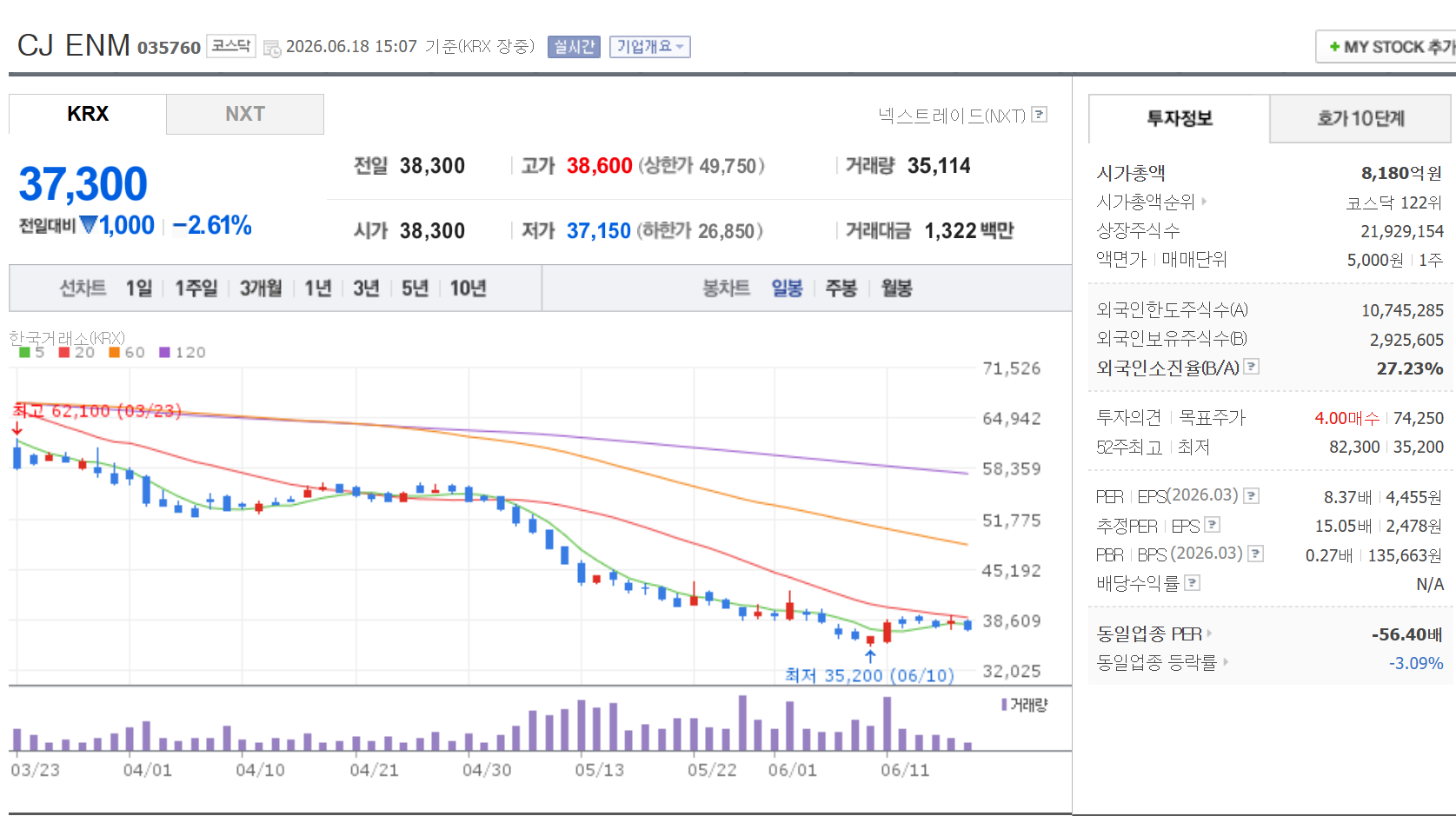Click the 4.00매수 investment opinion value
The image size is (1456, 816).
[x=1346, y=418]
